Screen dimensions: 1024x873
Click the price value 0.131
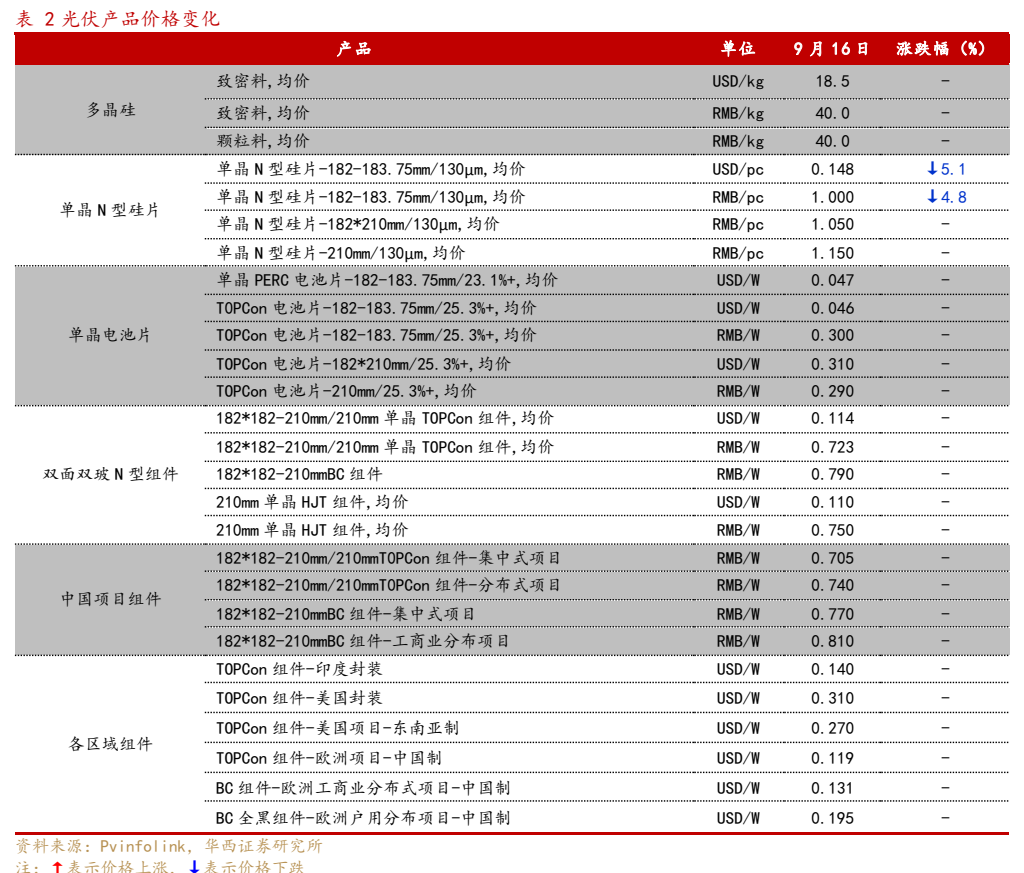pos(833,789)
